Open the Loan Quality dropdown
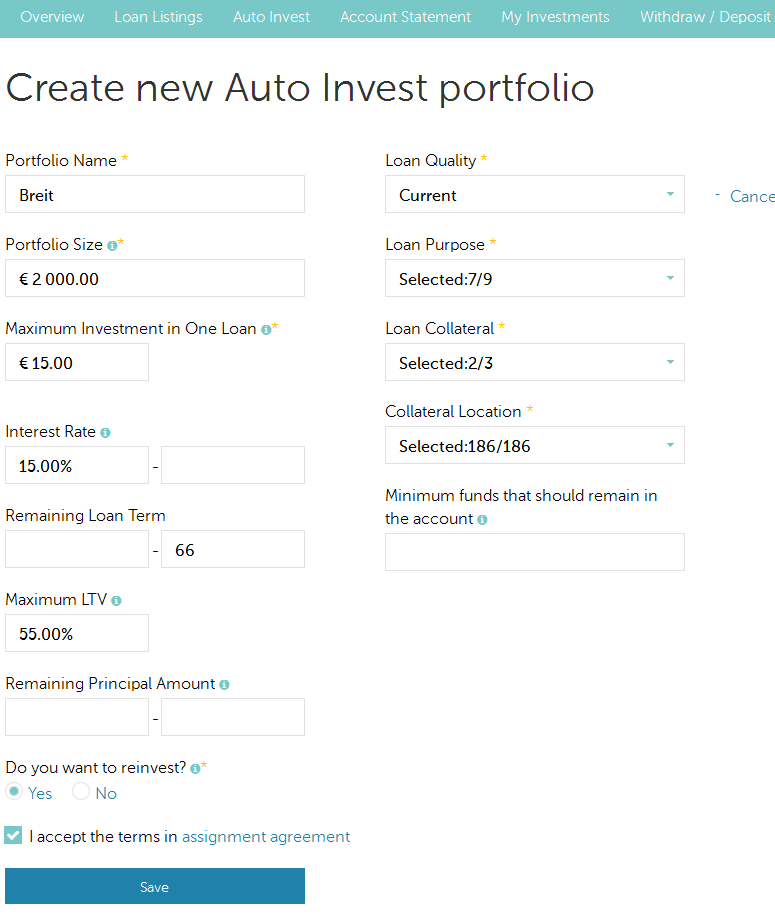 tap(535, 195)
